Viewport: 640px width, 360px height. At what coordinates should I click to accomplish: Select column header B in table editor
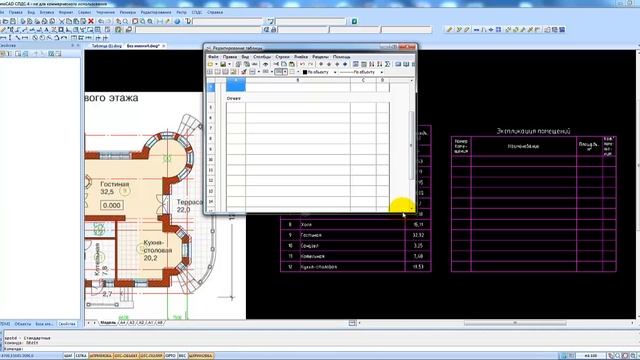coord(298,80)
